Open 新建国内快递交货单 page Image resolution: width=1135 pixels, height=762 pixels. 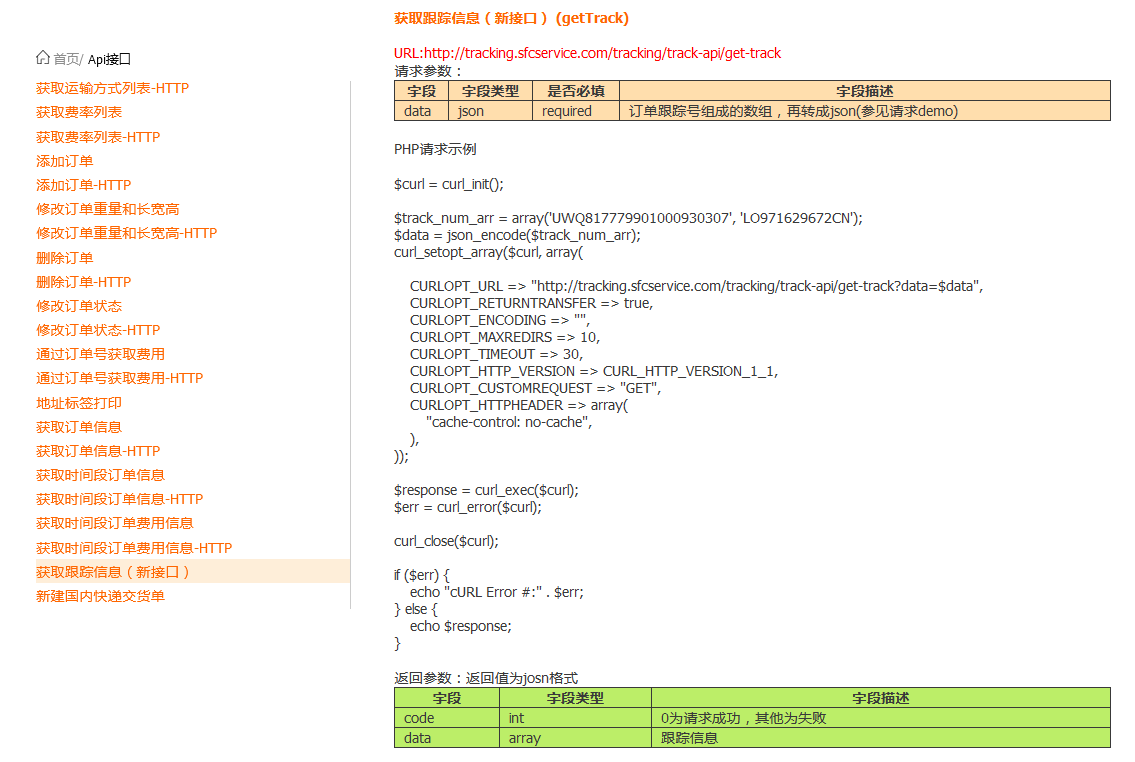pos(100,596)
